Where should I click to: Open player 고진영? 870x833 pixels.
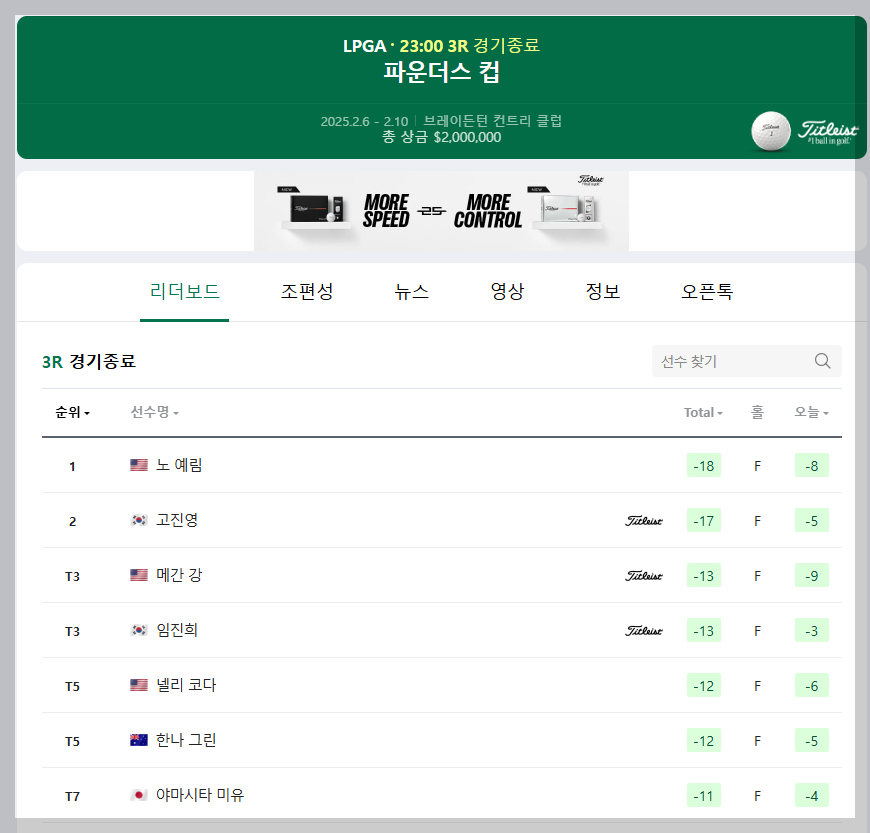(177, 520)
